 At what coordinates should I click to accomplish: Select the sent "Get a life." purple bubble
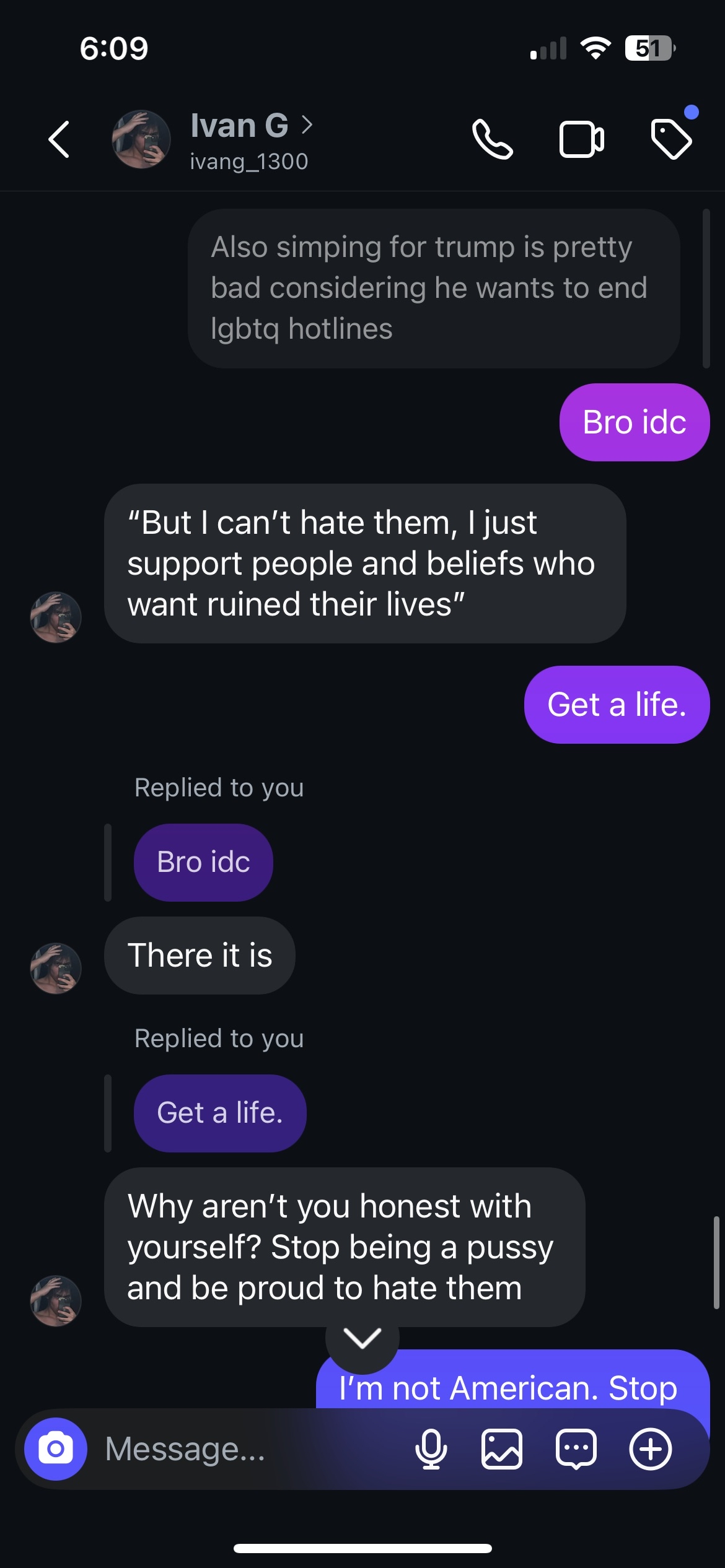(617, 705)
